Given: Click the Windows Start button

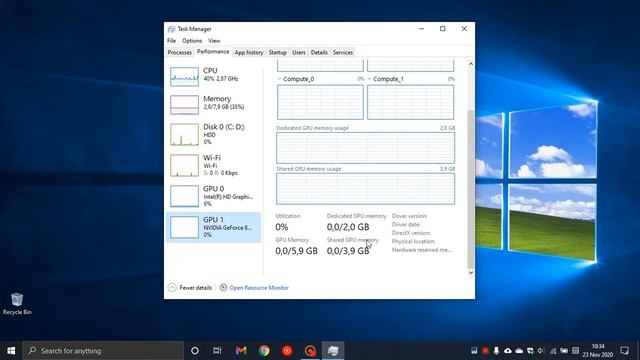Looking at the screenshot, I should click(x=11, y=351).
